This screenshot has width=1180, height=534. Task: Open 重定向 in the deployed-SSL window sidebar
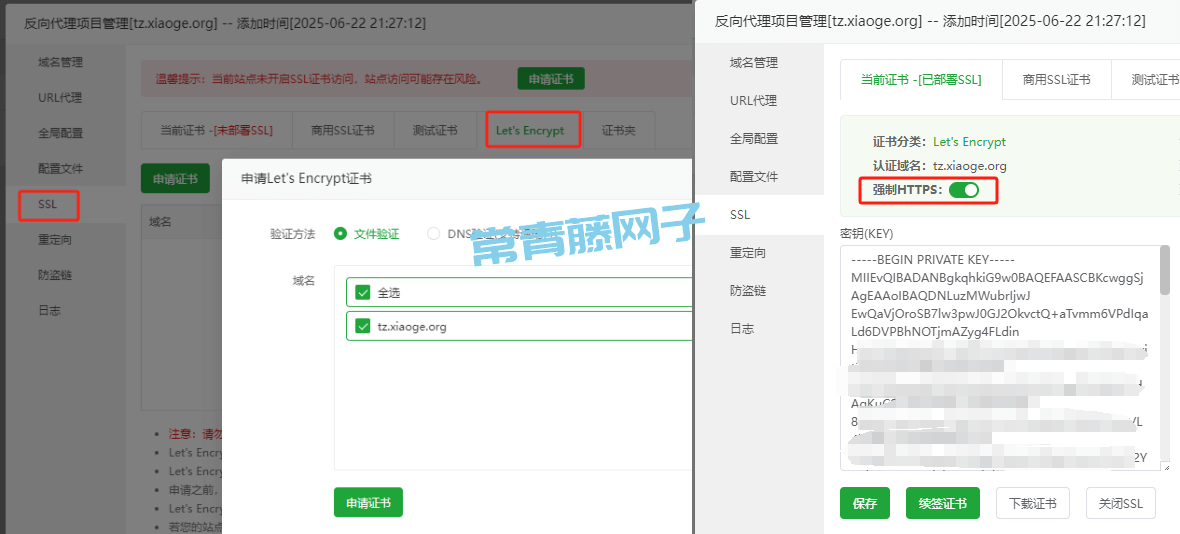click(x=747, y=253)
